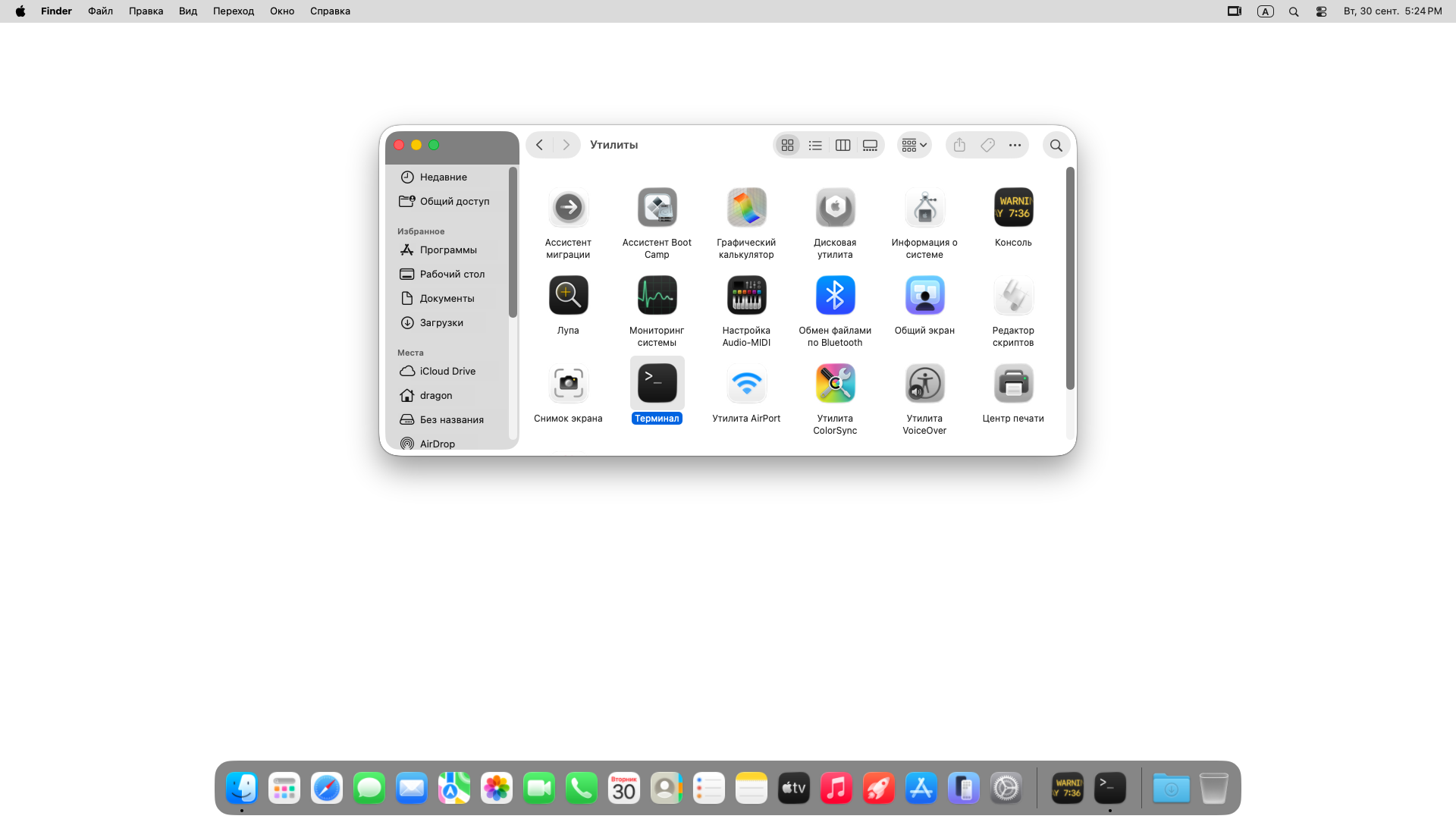Open the Activity Monitor icon
This screenshot has width=1456, height=819.
coord(657,296)
